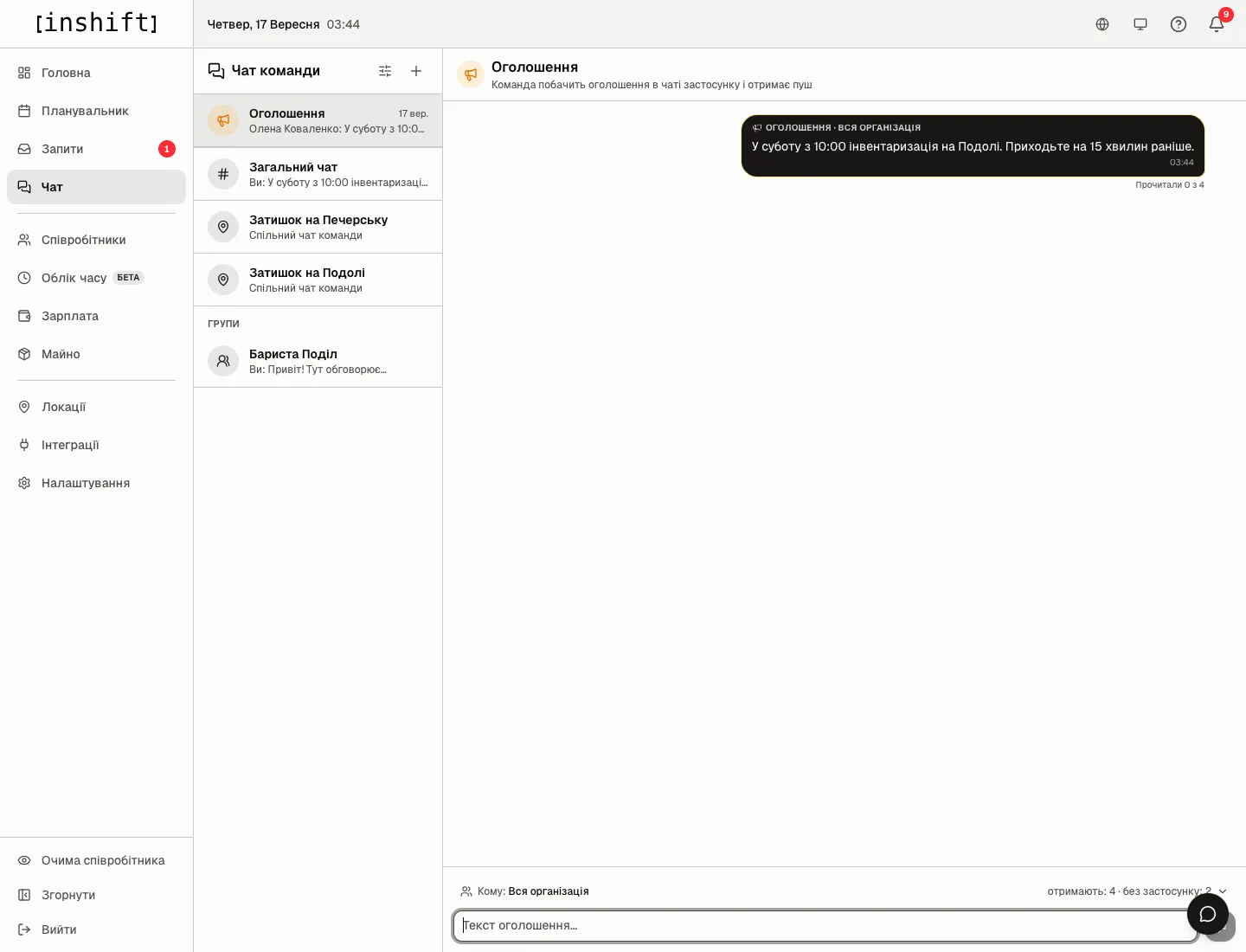This screenshot has width=1246, height=952.
Task: Click the ГРУПИ section heading
Action: 223,324
